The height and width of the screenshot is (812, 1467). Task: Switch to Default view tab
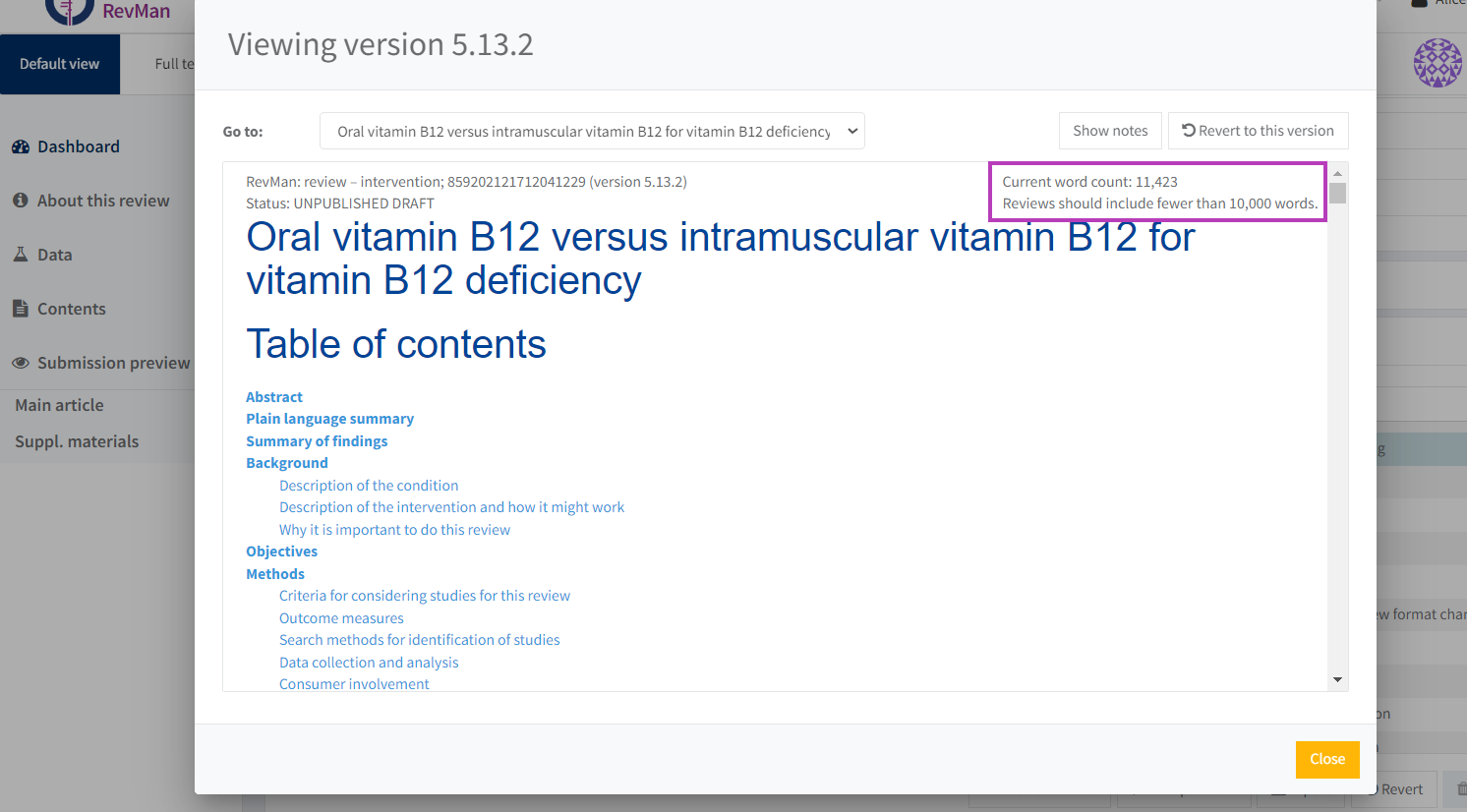click(60, 64)
